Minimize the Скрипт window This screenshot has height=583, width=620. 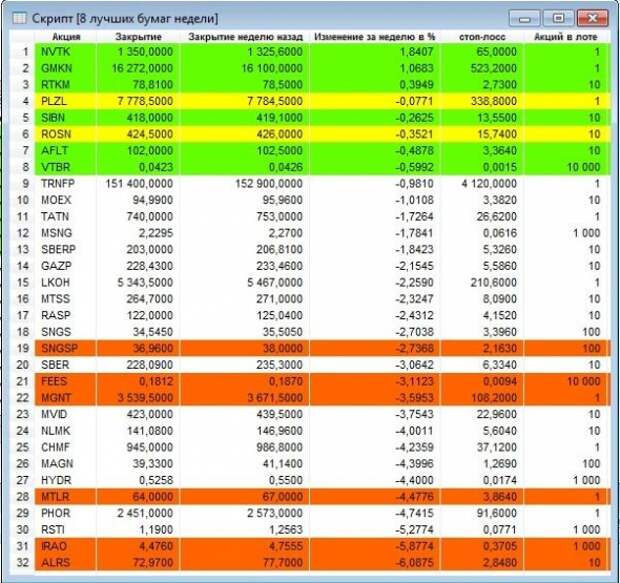524,18
